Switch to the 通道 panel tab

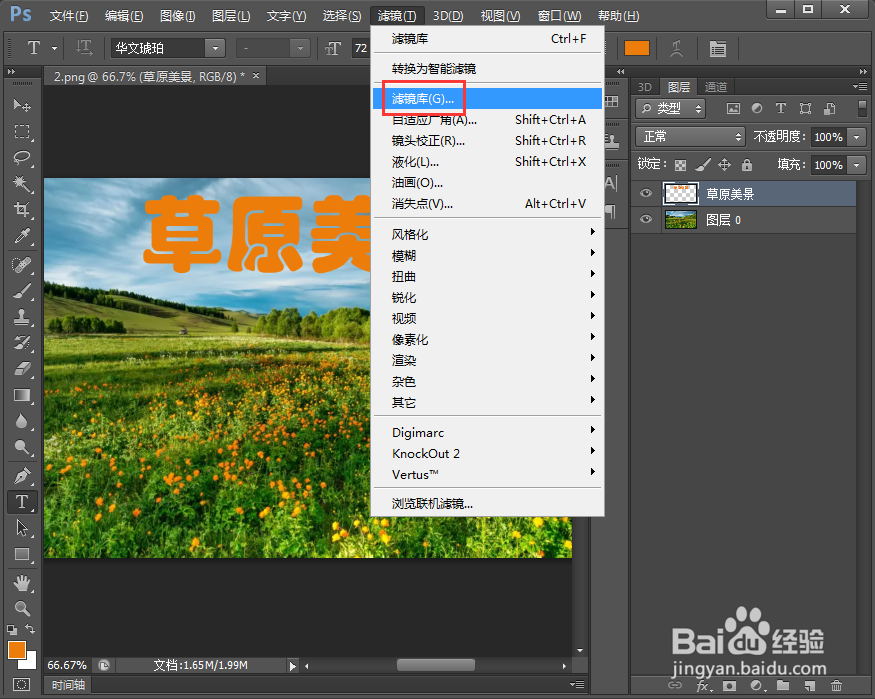pos(716,87)
